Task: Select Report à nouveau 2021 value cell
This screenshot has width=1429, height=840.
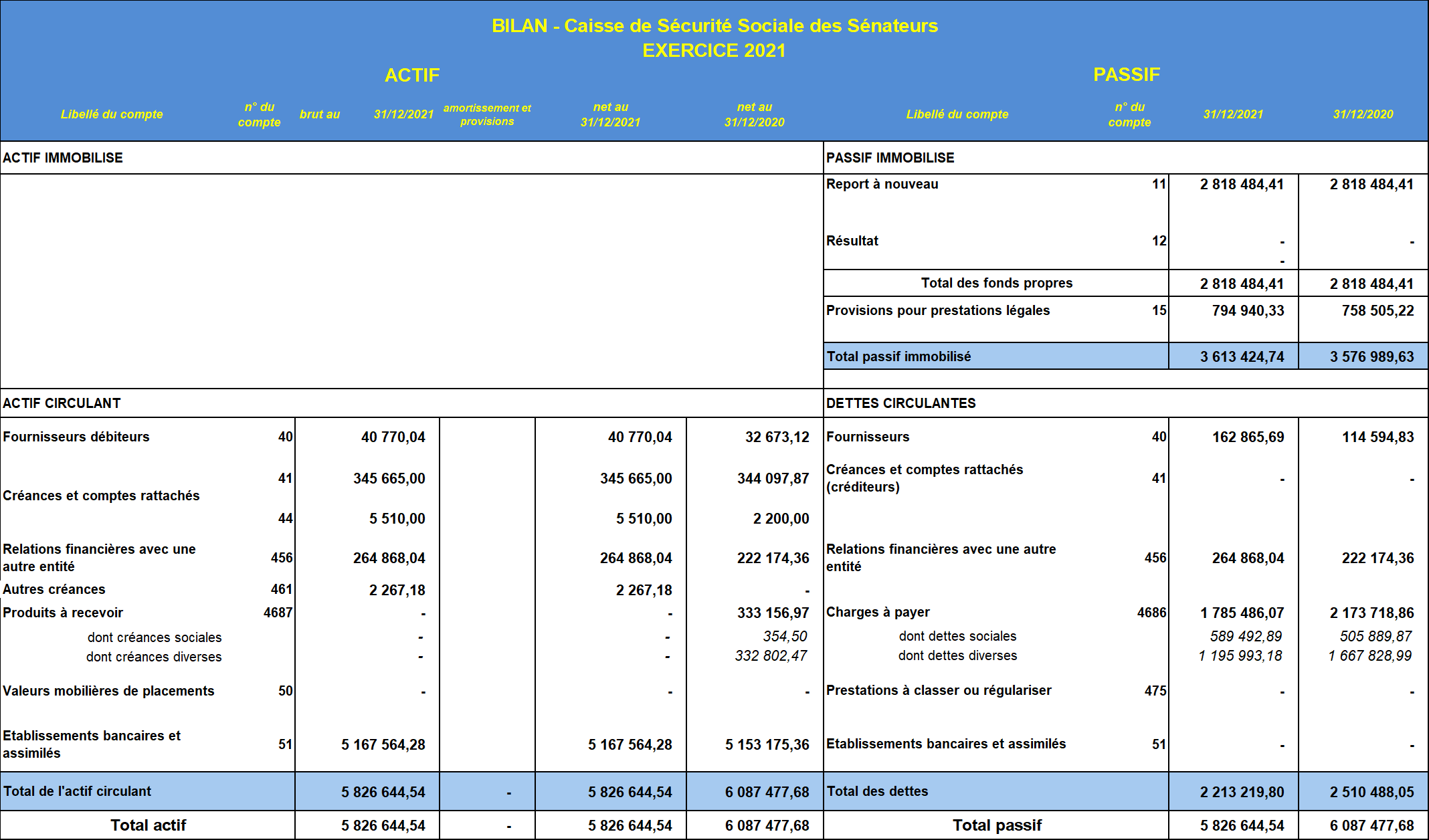Action: click(x=1241, y=185)
